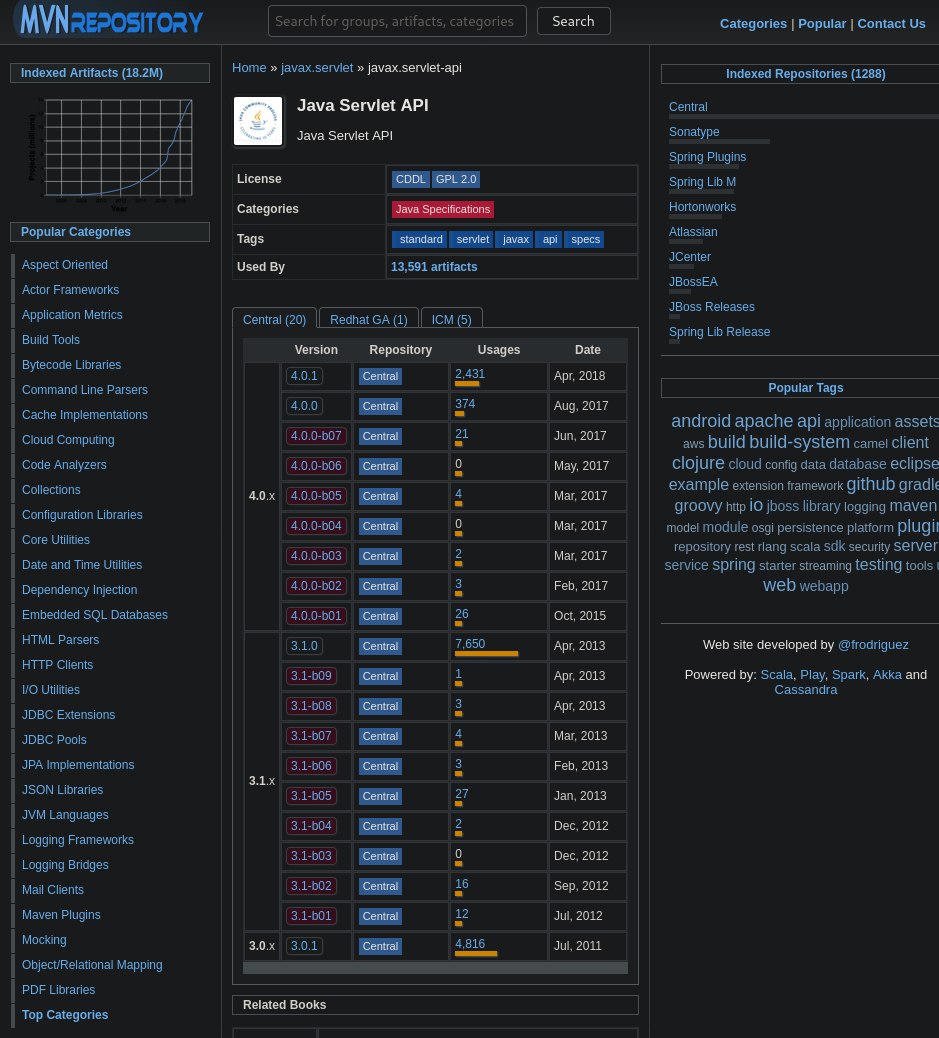Open the Central indexed repository
This screenshot has height=1038, width=939.
(688, 107)
